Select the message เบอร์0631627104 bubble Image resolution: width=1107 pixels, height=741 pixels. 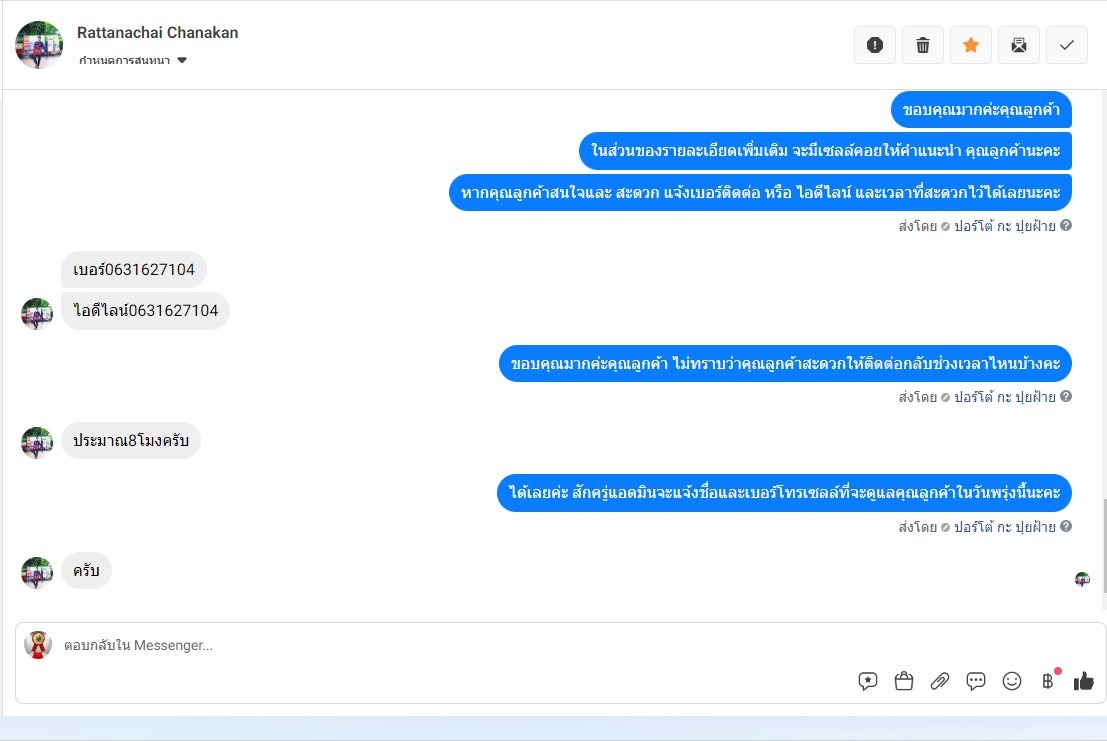(x=133, y=270)
